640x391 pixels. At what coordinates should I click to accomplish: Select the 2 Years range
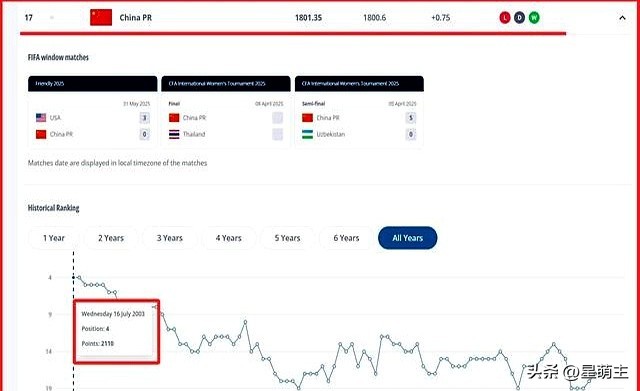(111, 238)
